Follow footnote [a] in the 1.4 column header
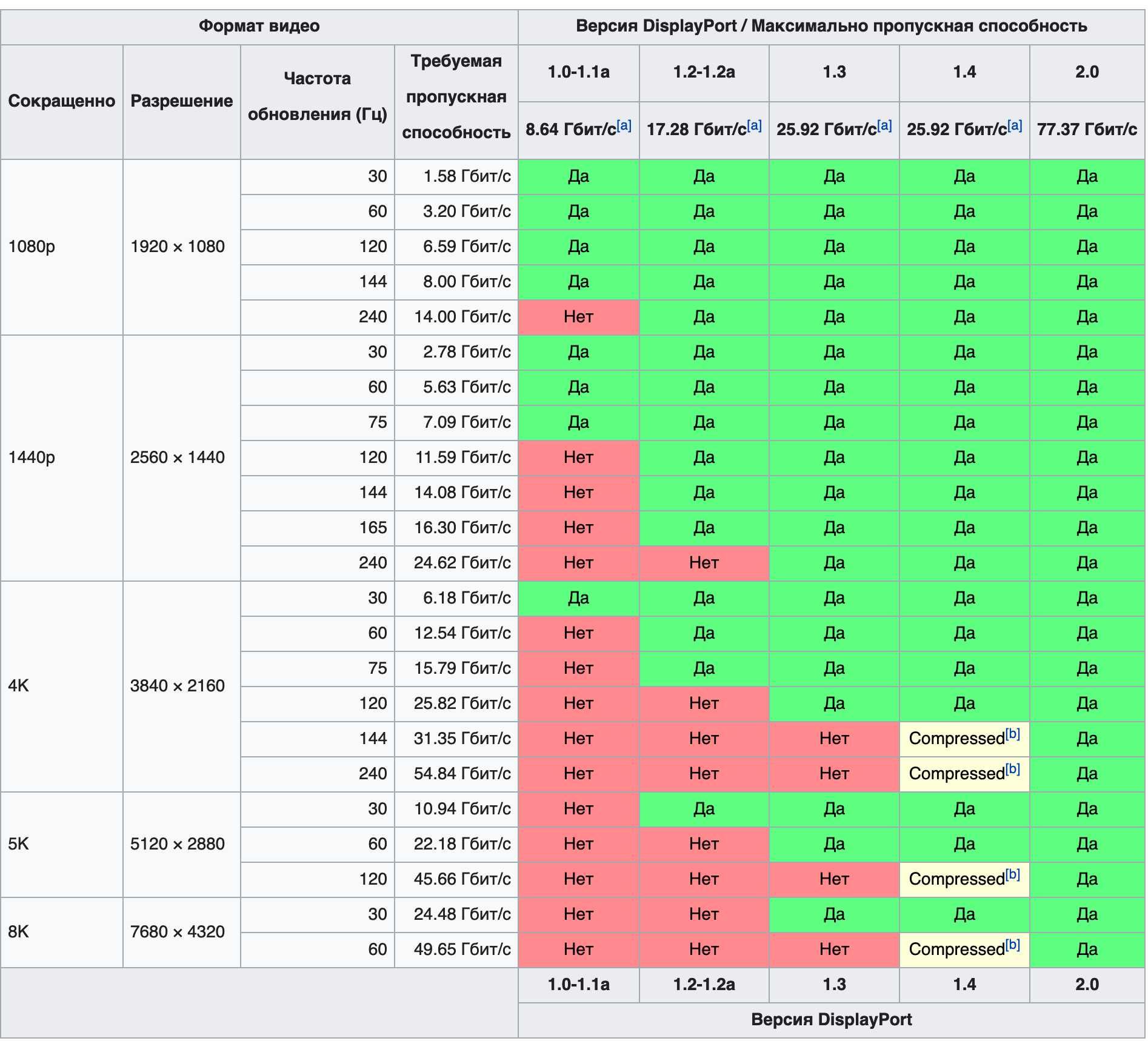Image resolution: width=1148 pixels, height=1041 pixels. pyautogui.click(x=1015, y=125)
